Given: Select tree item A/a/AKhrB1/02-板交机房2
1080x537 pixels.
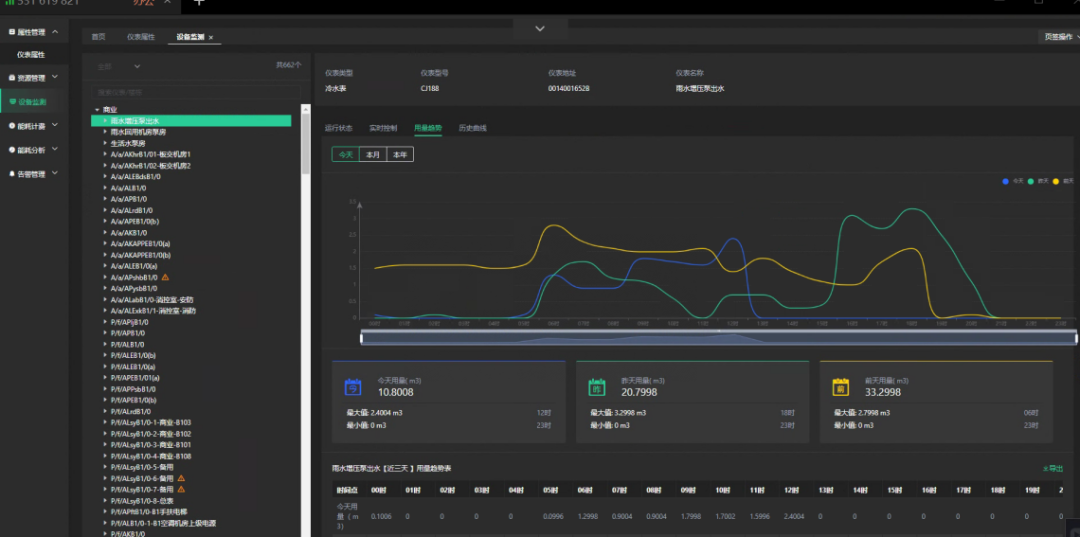Looking at the screenshot, I should [150, 165].
